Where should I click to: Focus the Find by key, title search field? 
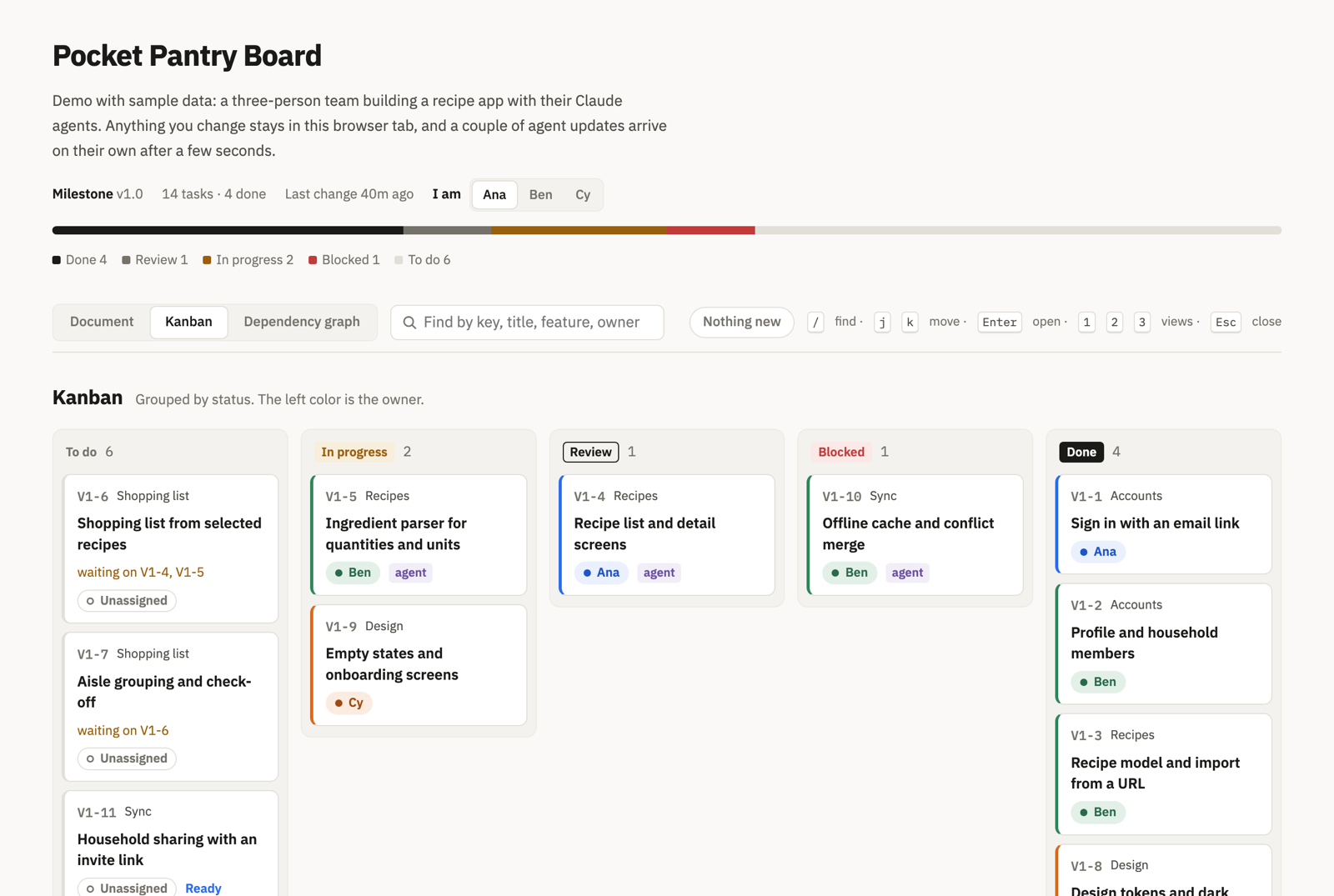click(x=527, y=323)
